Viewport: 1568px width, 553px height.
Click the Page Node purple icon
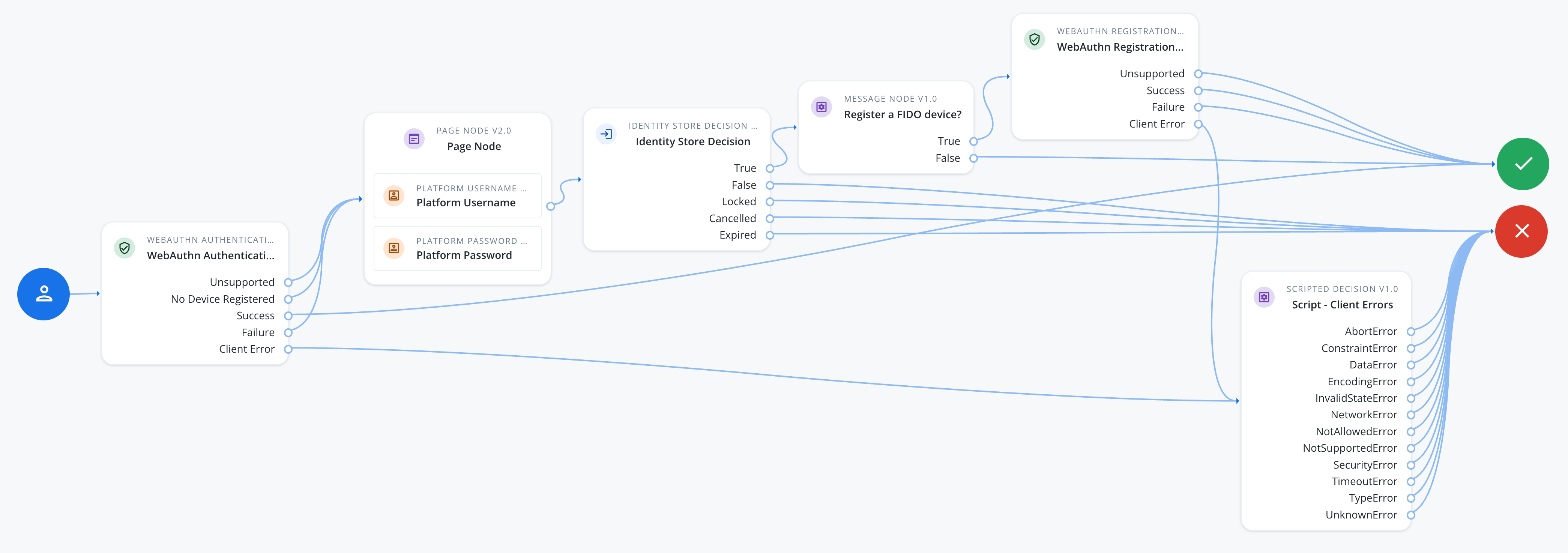[x=414, y=139]
